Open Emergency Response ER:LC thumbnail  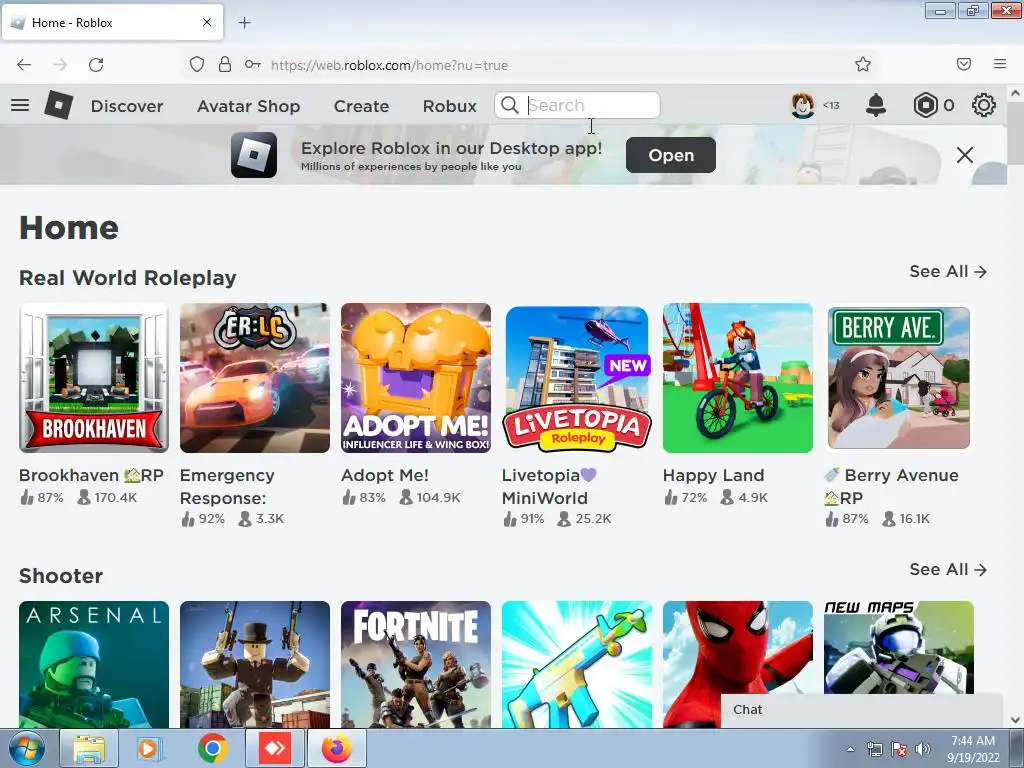click(x=255, y=377)
